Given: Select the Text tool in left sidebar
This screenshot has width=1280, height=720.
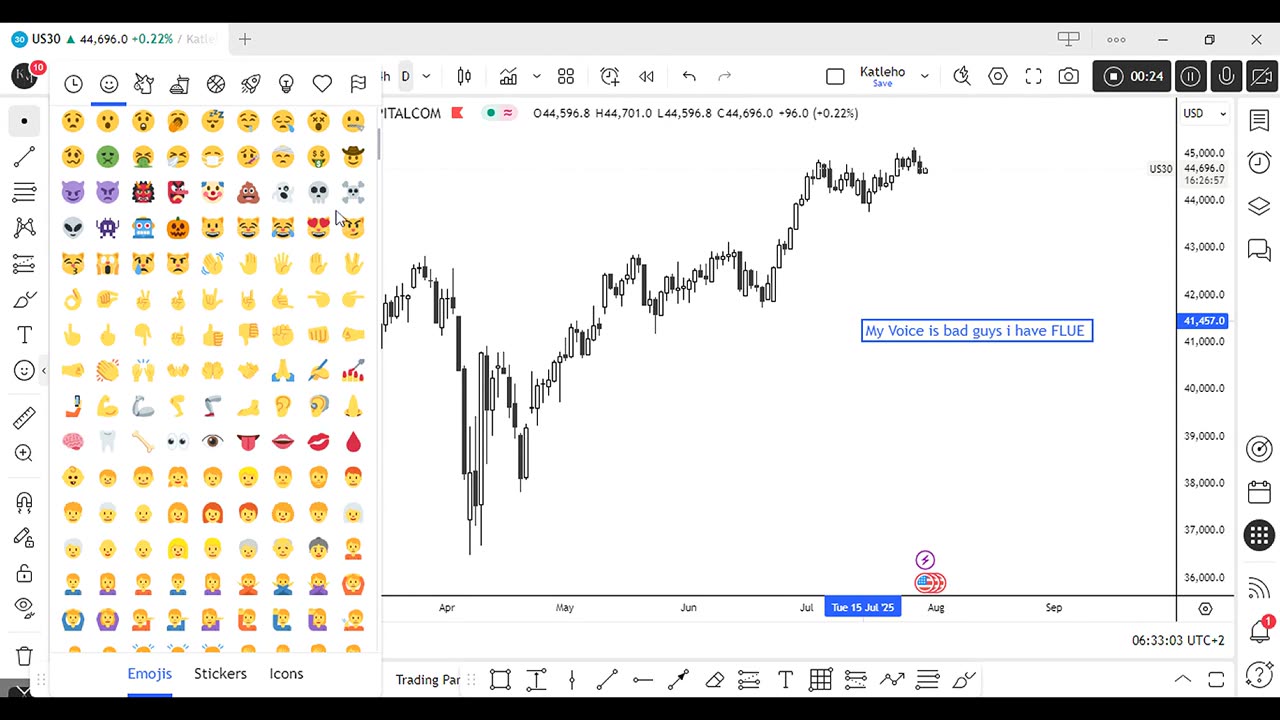Looking at the screenshot, I should (24, 335).
